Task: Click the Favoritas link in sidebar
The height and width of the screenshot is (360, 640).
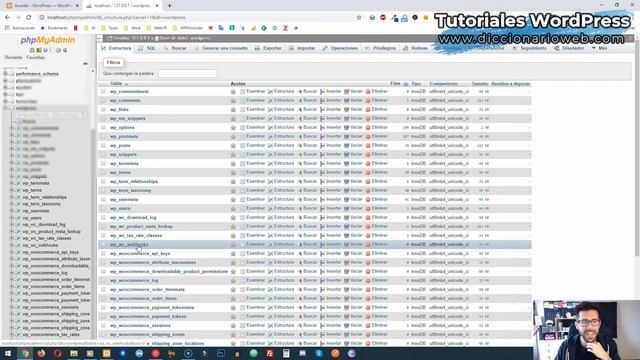Action: pos(36,58)
